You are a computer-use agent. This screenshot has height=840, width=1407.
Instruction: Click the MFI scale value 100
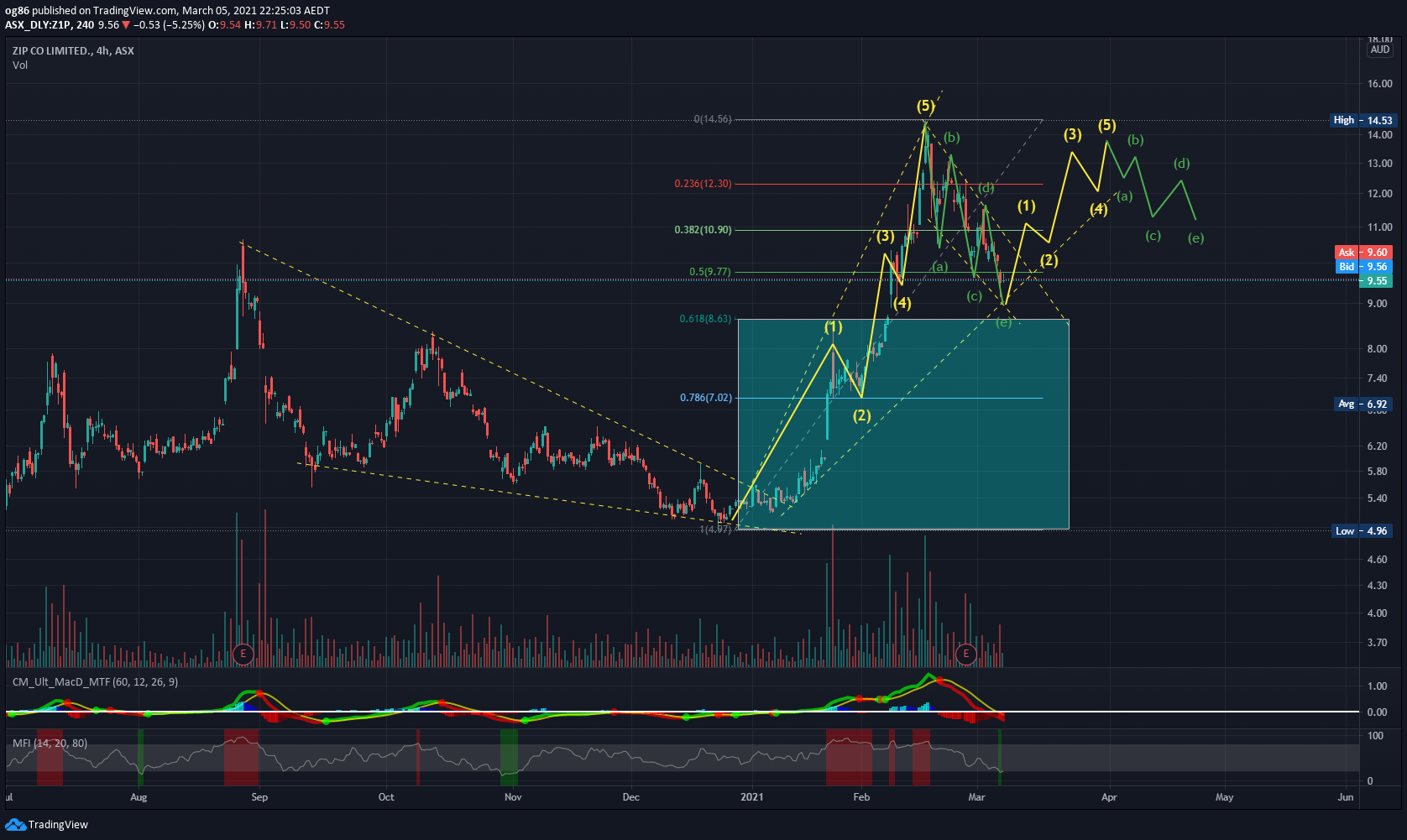[x=1376, y=735]
